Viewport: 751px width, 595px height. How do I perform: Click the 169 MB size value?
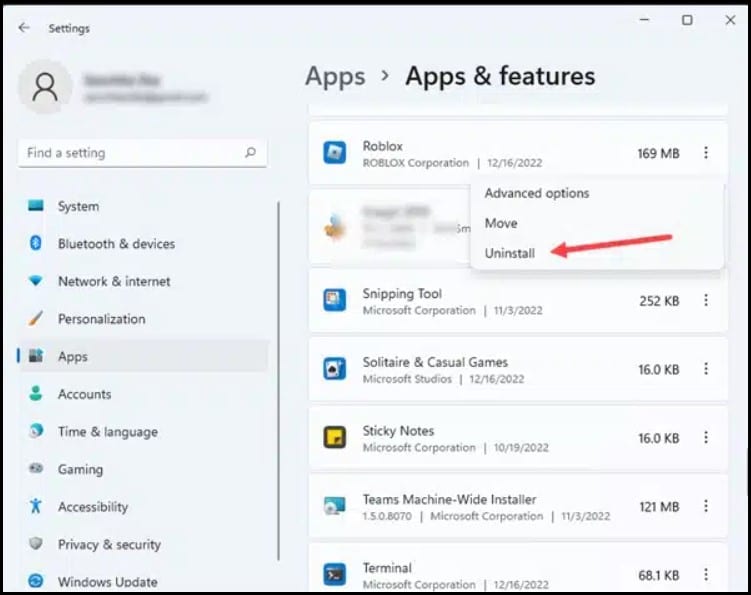tap(658, 153)
